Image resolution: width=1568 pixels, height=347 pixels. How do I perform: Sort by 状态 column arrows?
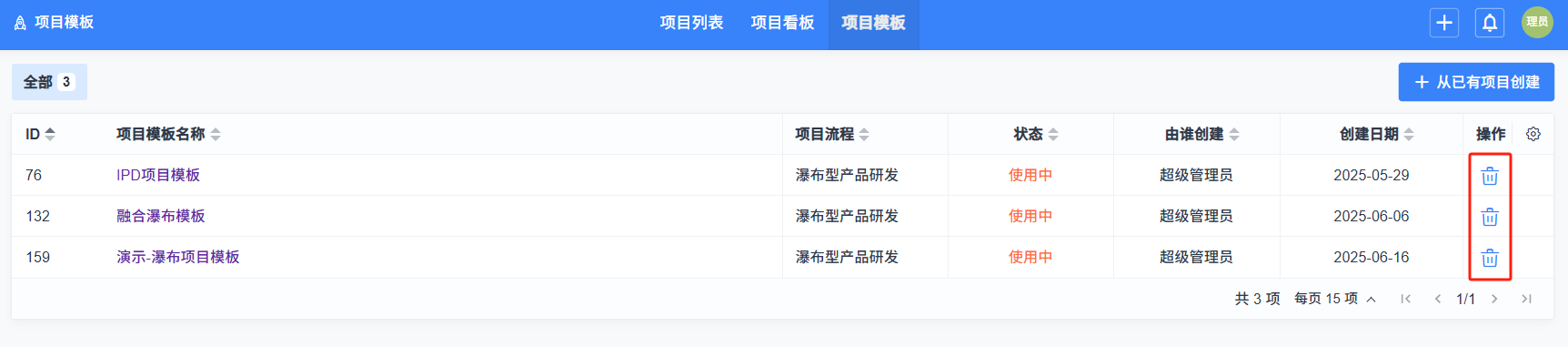pos(1053,134)
